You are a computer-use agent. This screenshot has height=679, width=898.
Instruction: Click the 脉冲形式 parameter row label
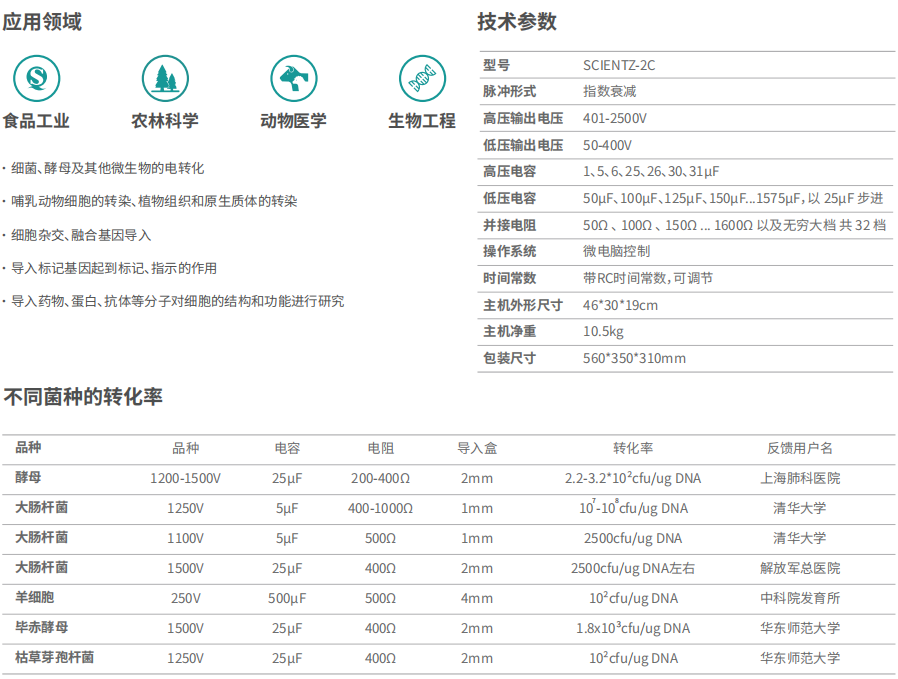(x=510, y=92)
